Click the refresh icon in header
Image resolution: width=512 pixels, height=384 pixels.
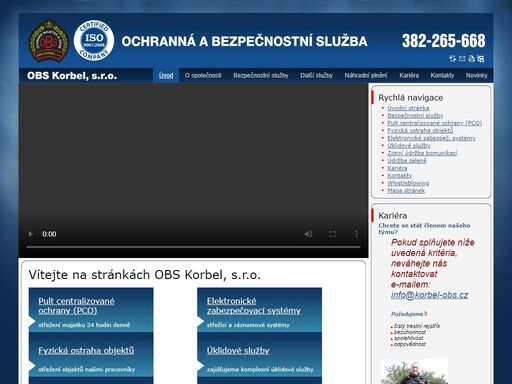coord(452,59)
